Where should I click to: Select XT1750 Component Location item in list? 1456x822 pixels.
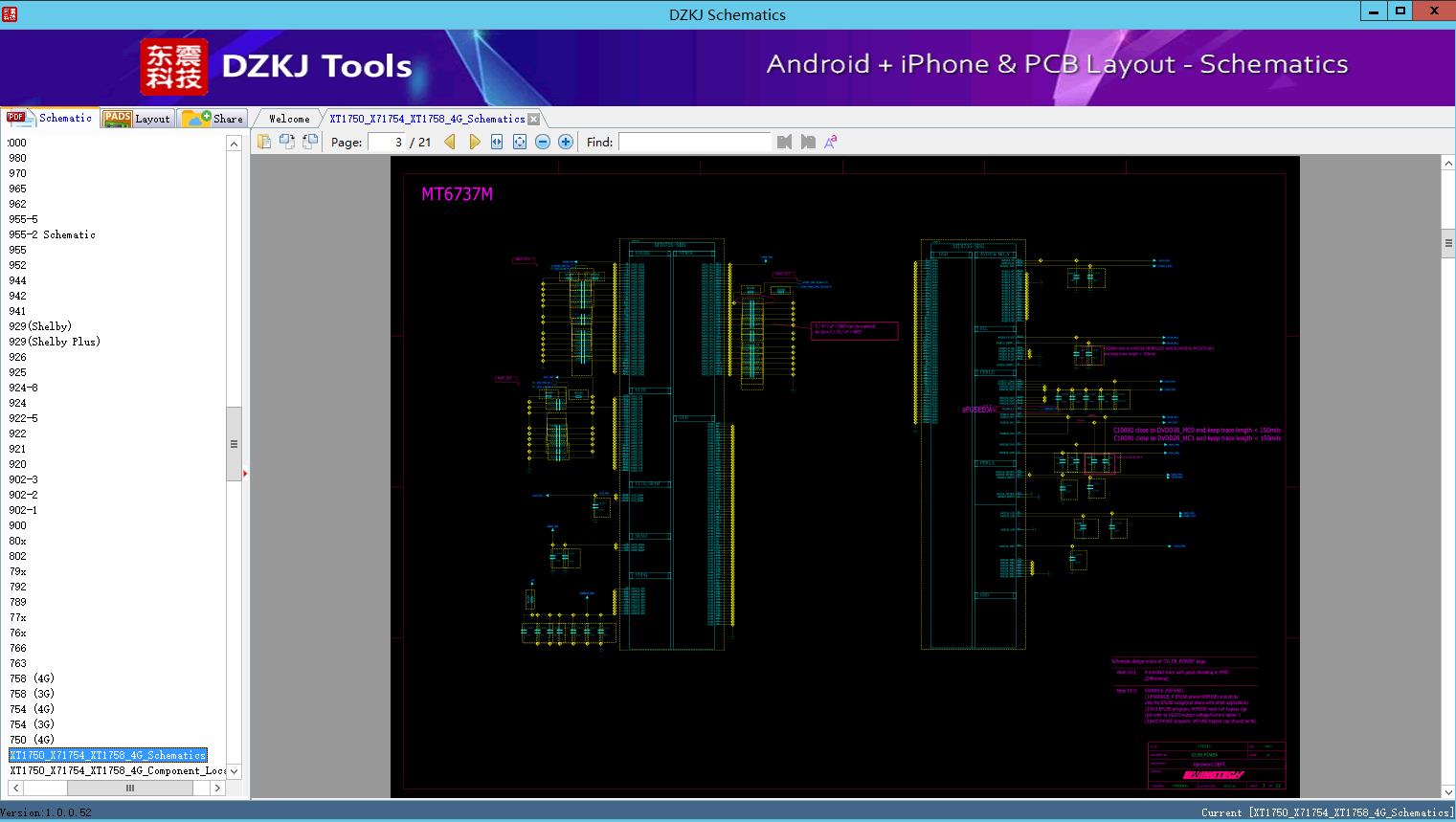(118, 770)
